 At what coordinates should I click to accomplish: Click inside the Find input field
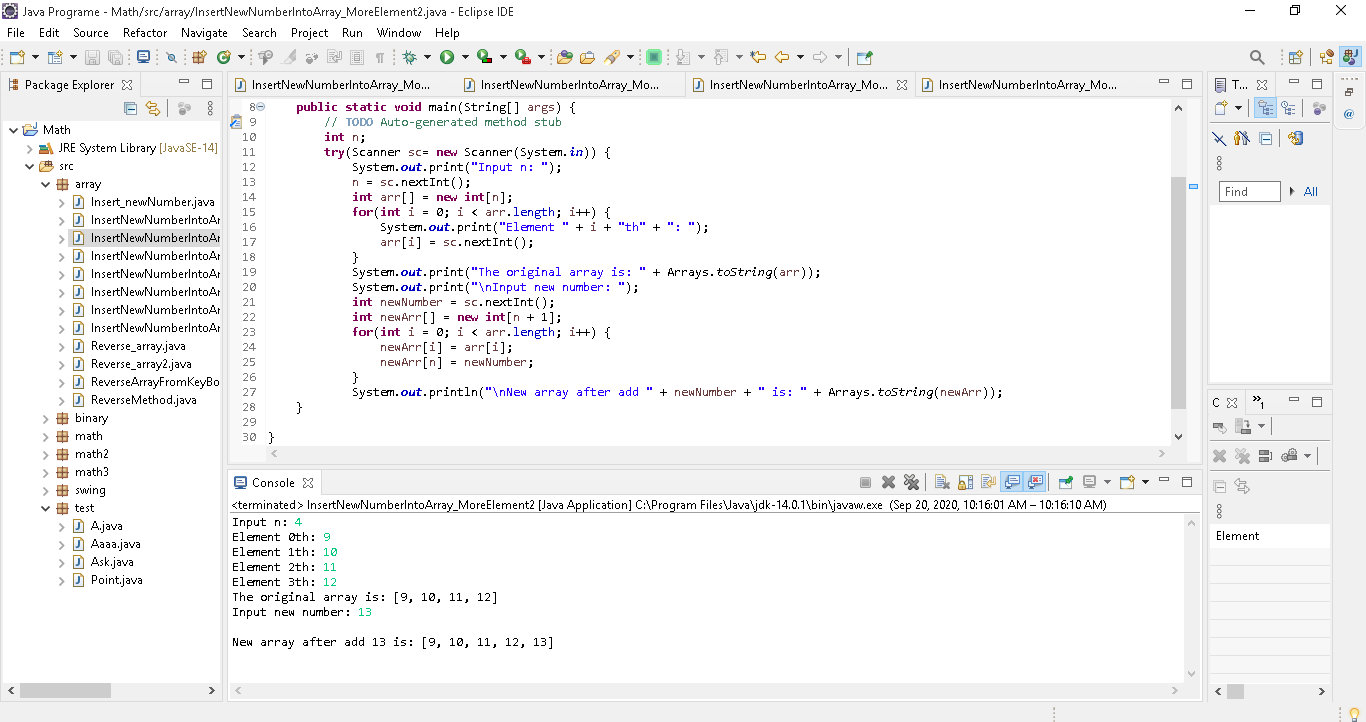point(1248,191)
